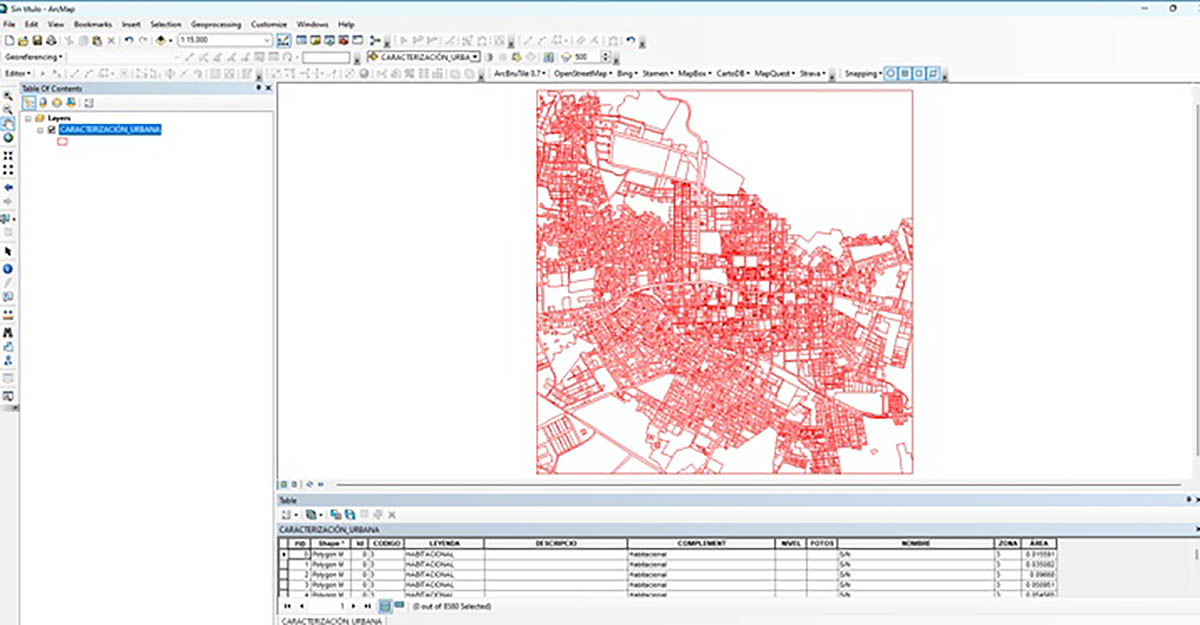Go to the last record in the table

coord(368,606)
